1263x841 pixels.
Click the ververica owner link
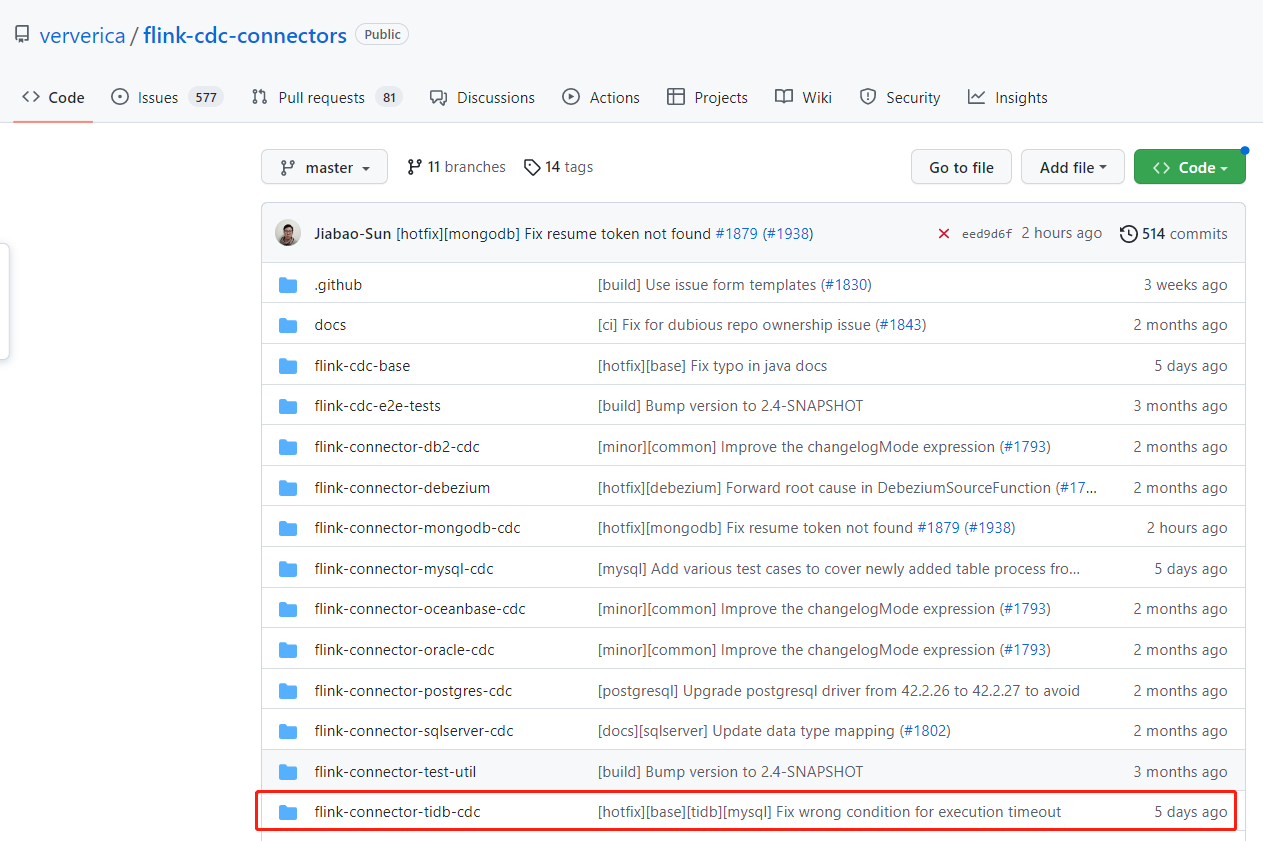(82, 36)
